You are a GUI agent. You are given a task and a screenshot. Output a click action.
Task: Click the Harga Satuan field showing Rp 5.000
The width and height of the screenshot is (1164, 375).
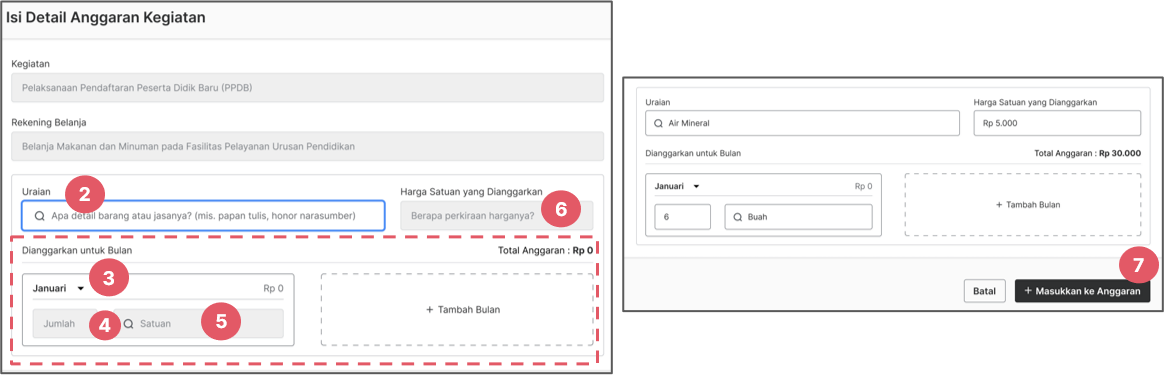[1057, 124]
